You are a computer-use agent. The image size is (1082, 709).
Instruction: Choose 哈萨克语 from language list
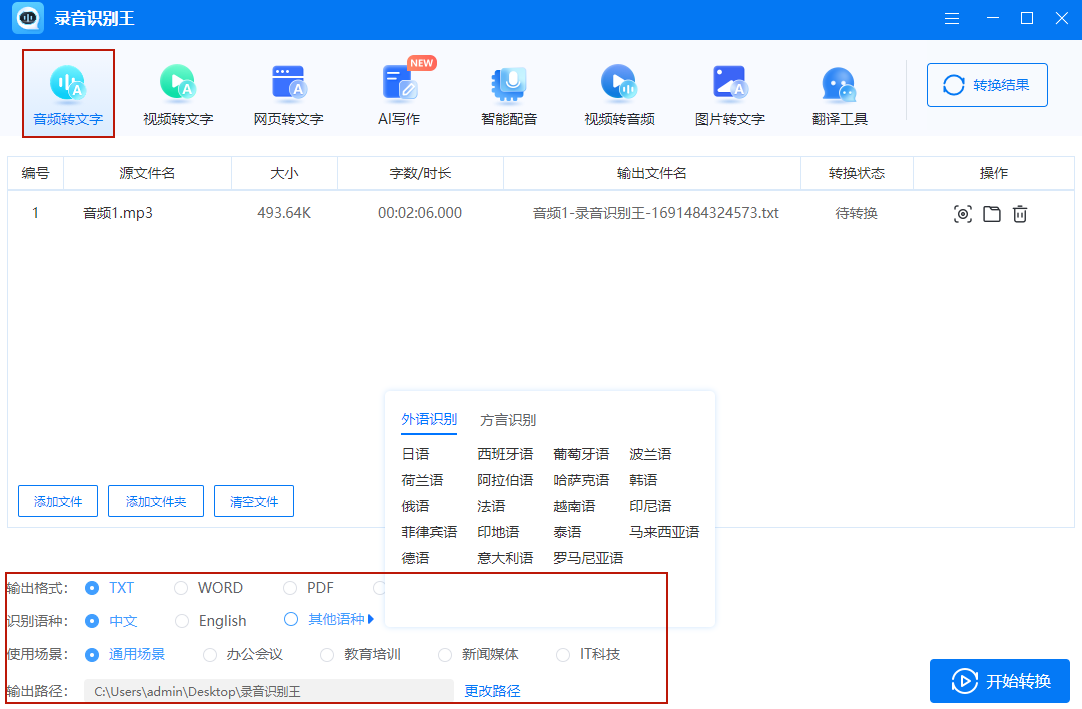tap(581, 480)
